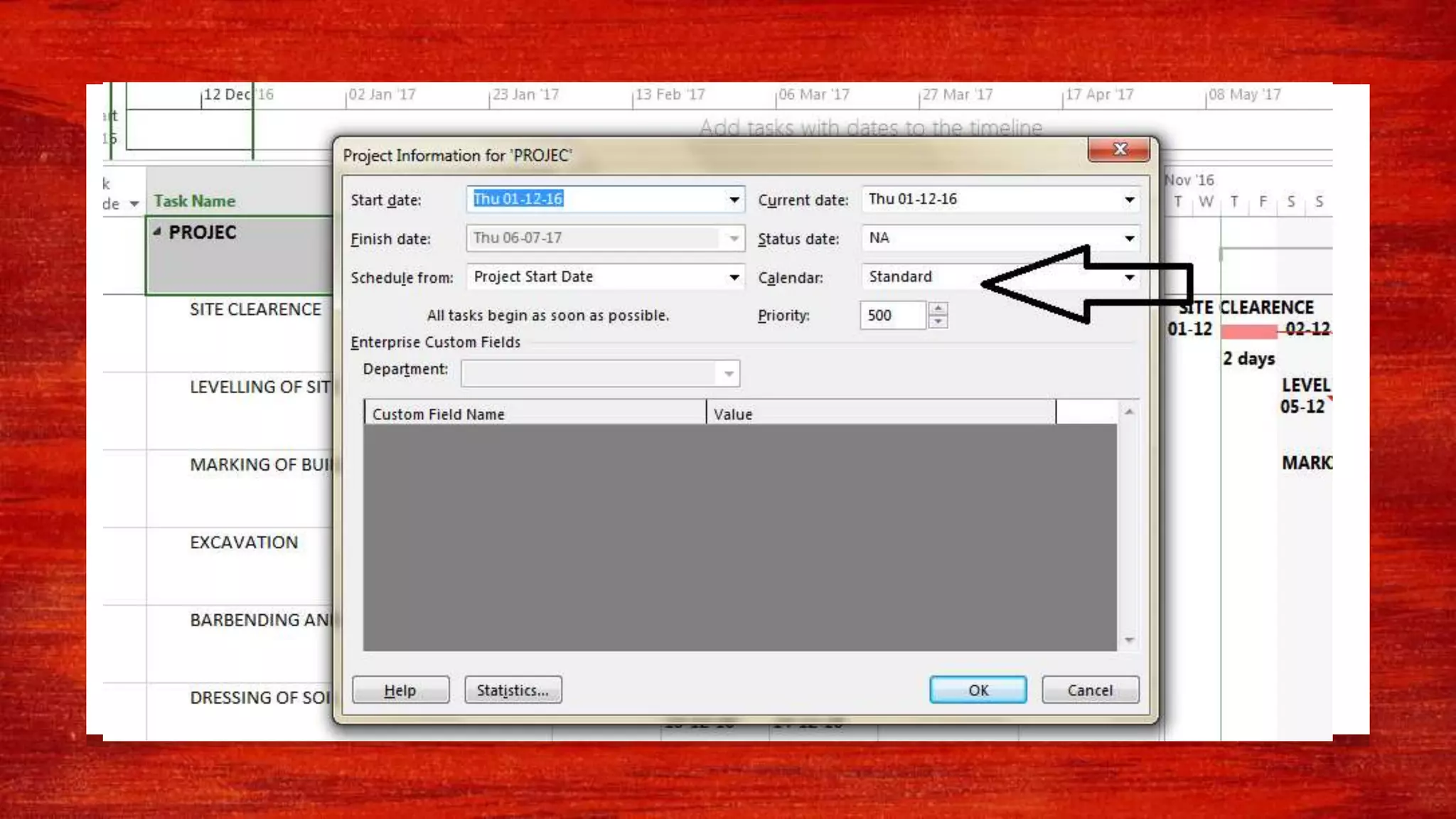Open the Statistics dialog
1456x819 pixels.
tap(513, 690)
